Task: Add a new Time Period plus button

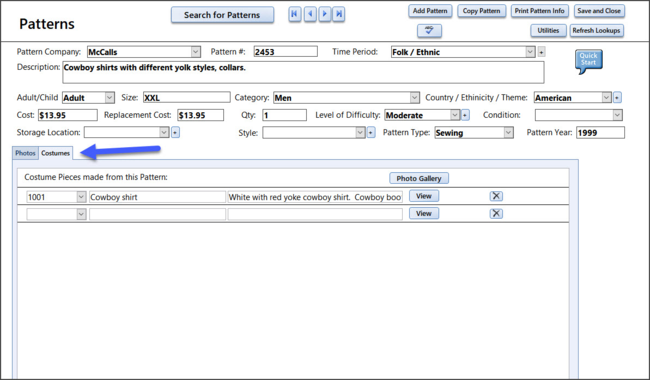Action: 541,52
